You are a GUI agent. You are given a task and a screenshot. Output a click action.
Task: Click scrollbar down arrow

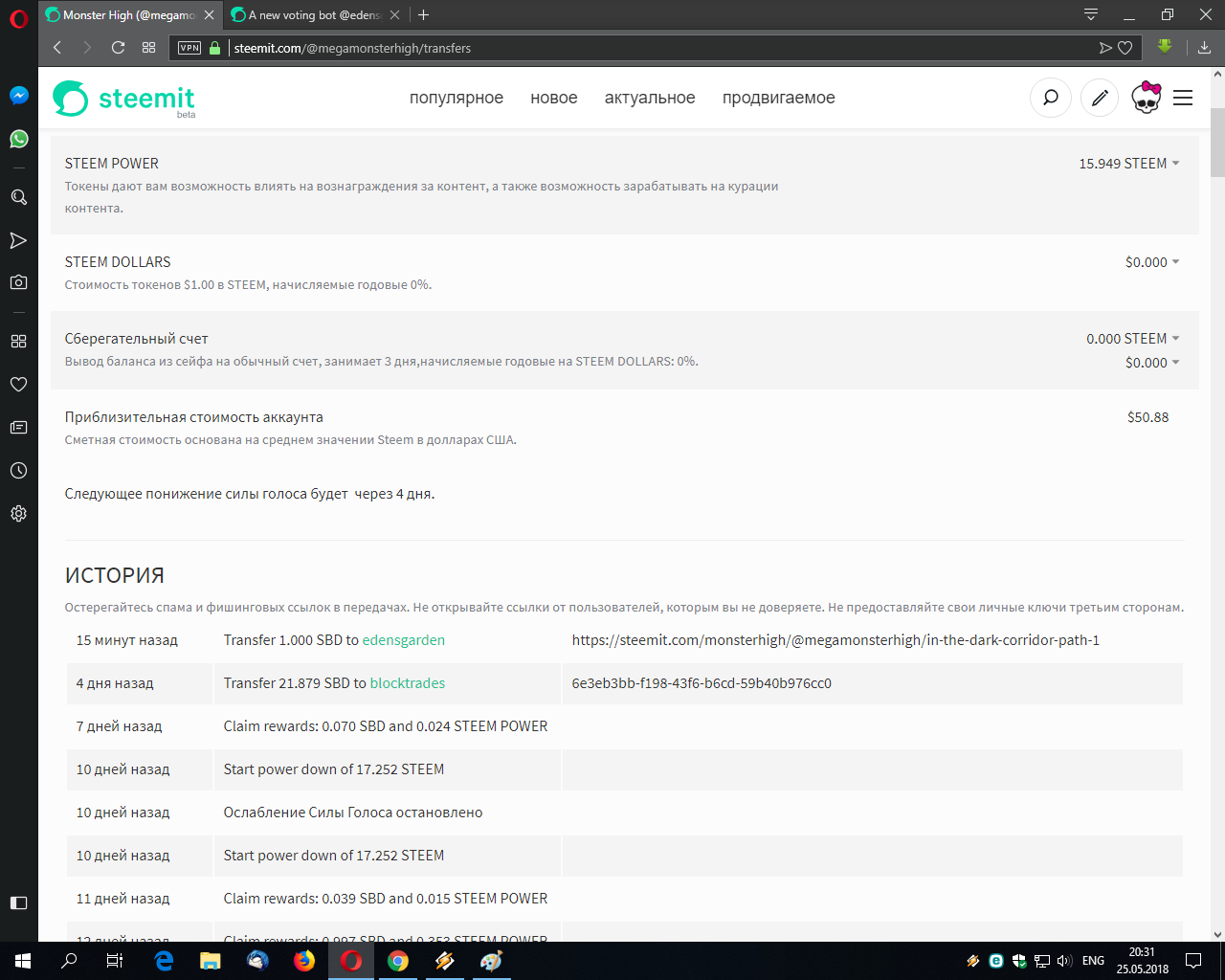point(1217,934)
